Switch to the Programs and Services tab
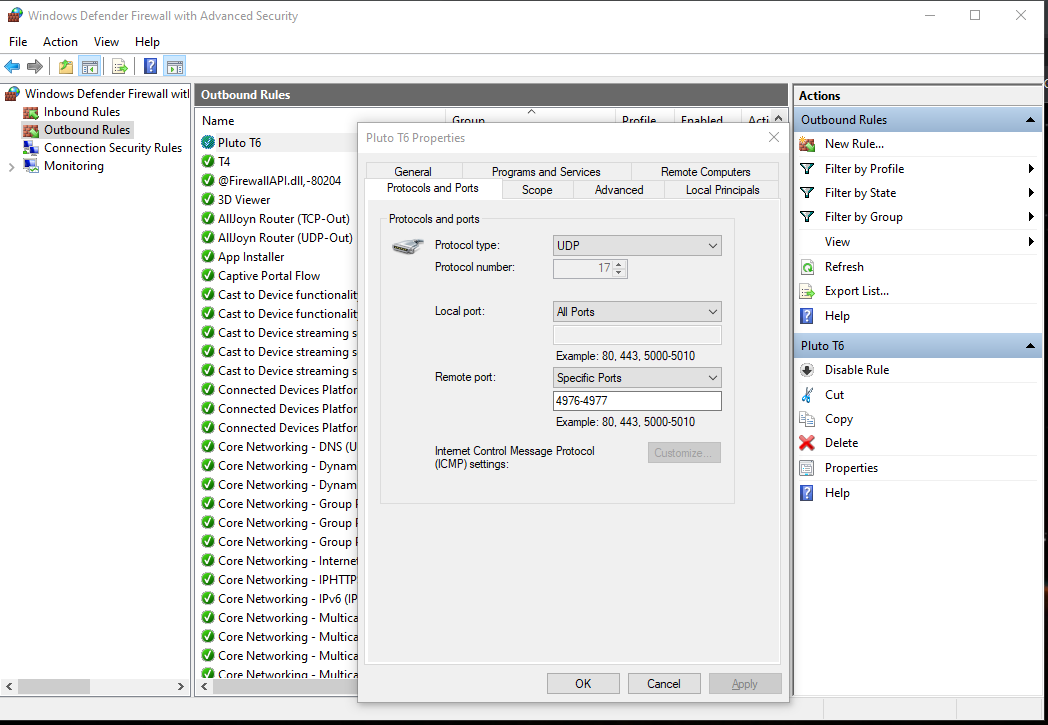 [x=546, y=171]
